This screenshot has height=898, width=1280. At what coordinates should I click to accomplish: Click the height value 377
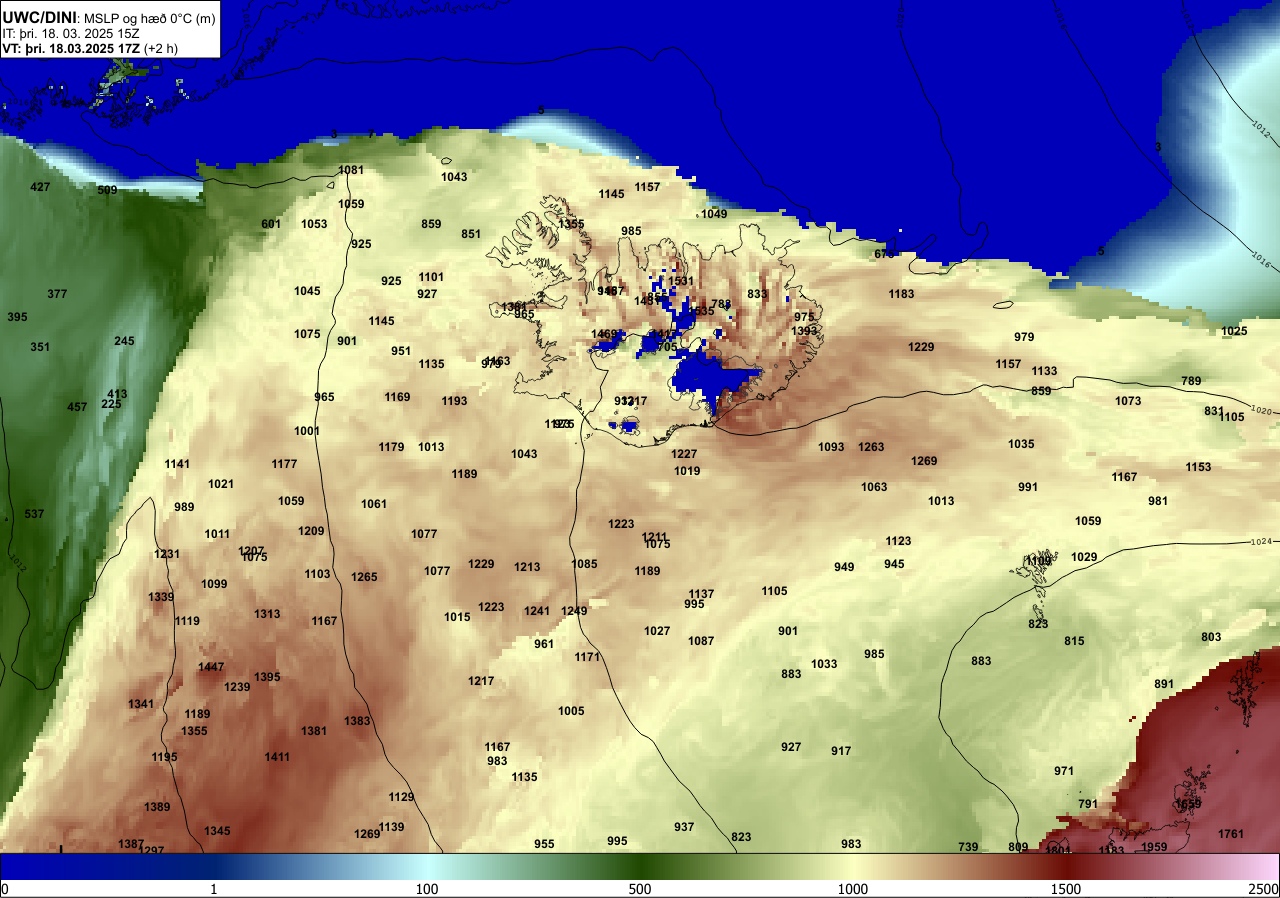[57, 294]
